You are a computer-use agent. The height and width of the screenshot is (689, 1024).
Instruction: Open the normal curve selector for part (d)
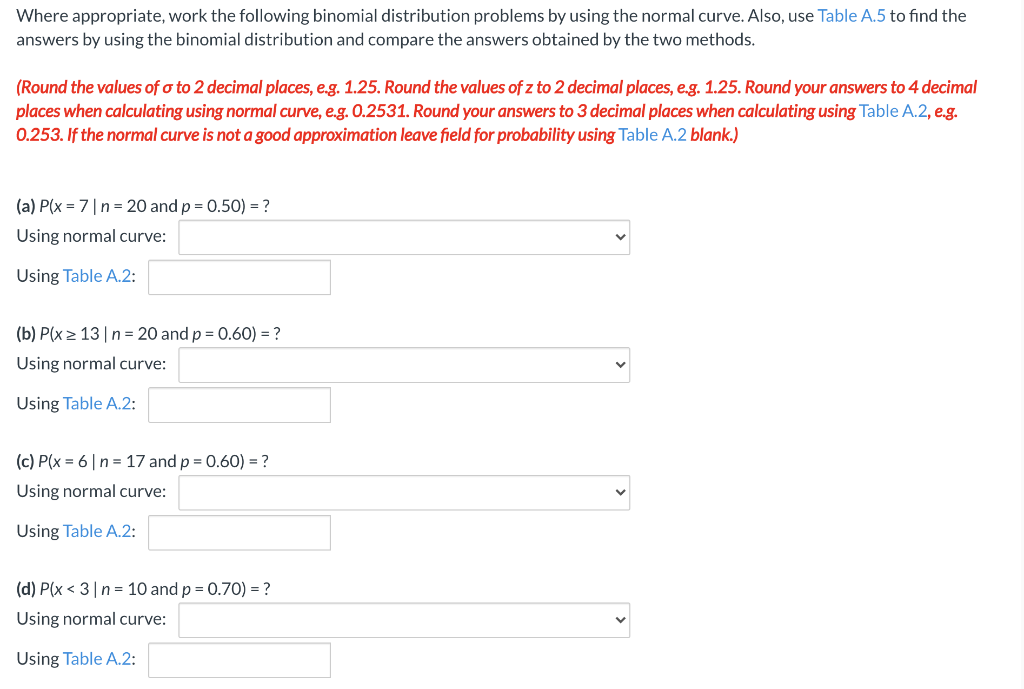[x=400, y=619]
